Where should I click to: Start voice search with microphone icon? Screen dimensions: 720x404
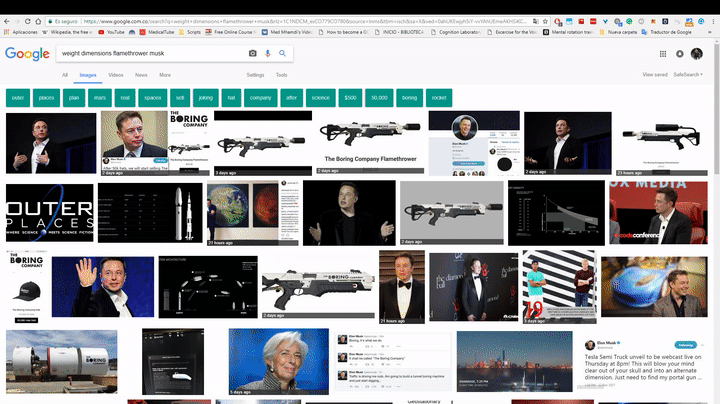(268, 53)
